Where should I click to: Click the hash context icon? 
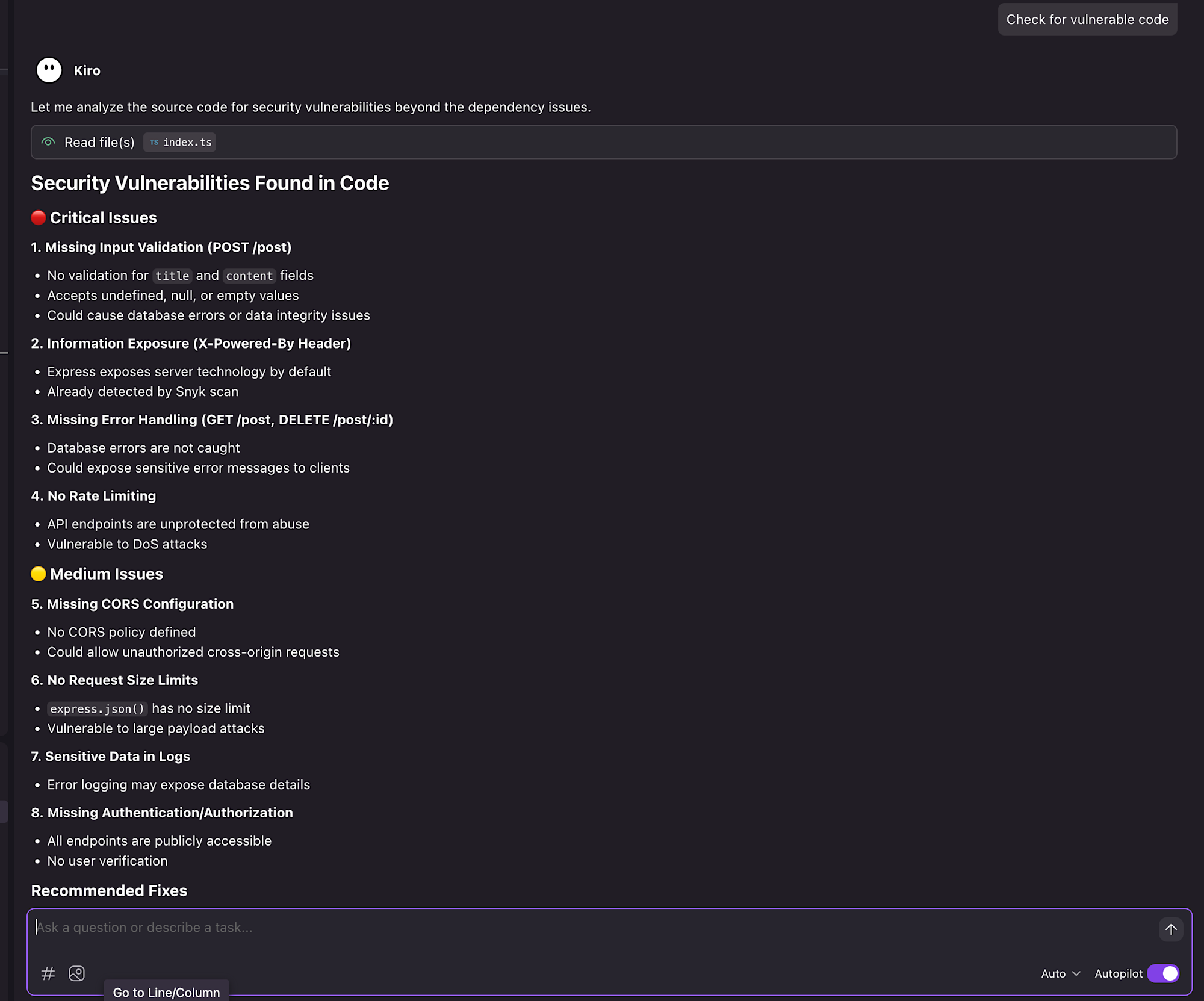pyautogui.click(x=48, y=973)
